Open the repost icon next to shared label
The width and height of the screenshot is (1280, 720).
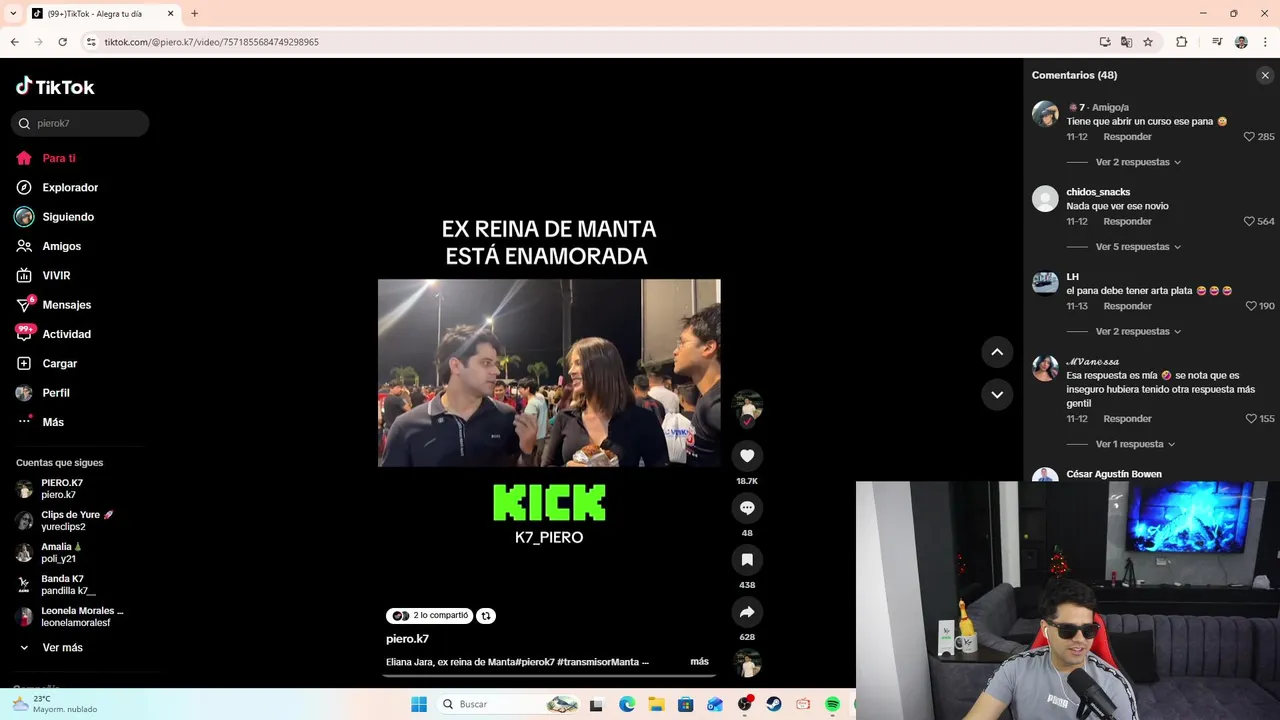tap(486, 616)
